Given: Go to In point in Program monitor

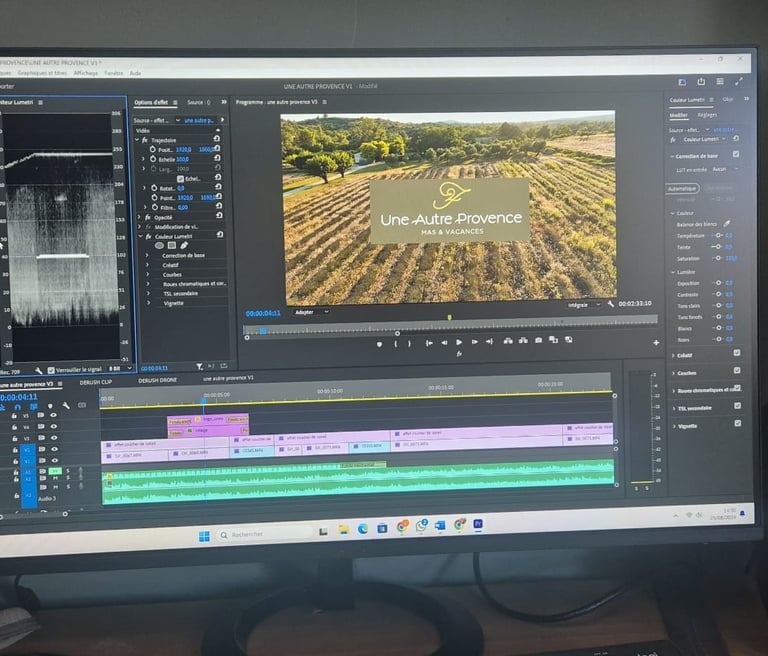Looking at the screenshot, I should click(x=429, y=343).
